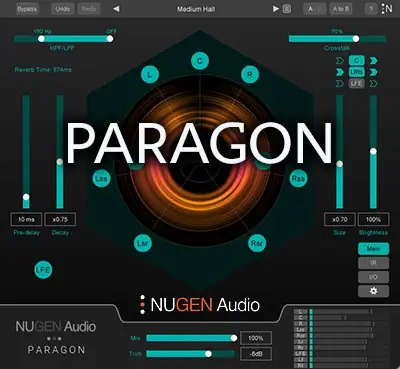Screen dimensions: 400x369
Task: Go to the next preset arrow
Action: click(276, 9)
